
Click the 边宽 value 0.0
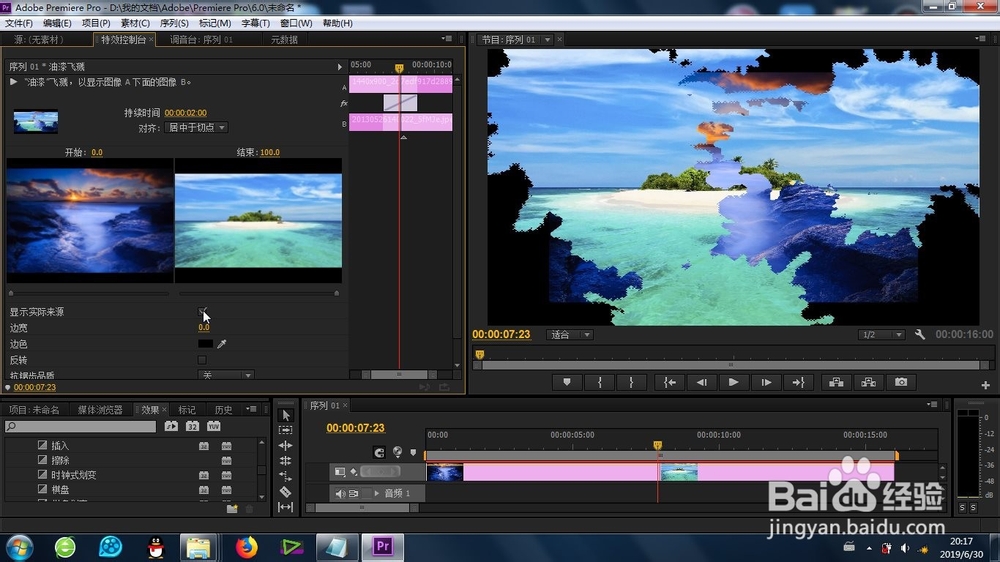tap(203, 327)
